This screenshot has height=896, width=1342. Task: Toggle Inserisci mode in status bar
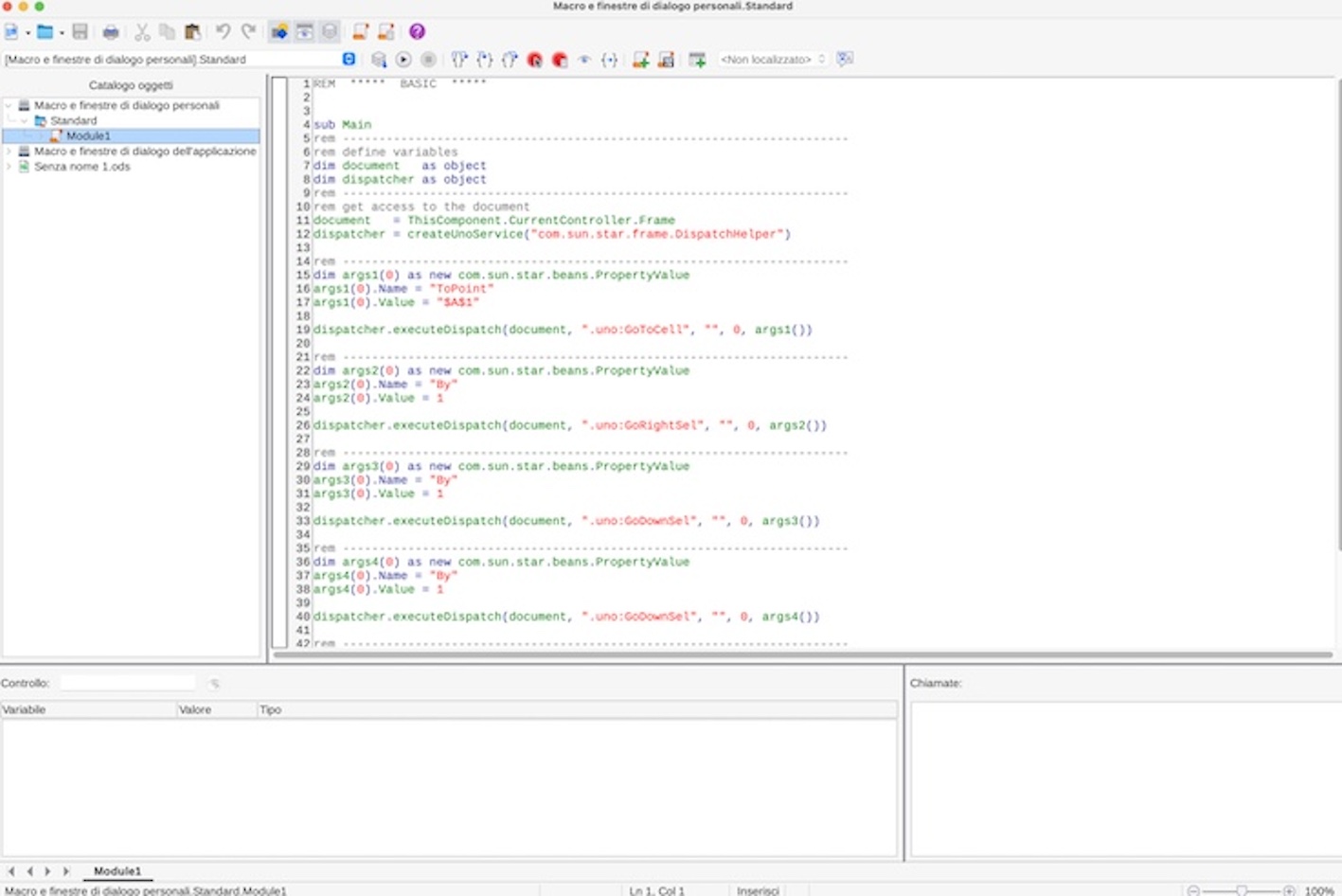tap(758, 890)
